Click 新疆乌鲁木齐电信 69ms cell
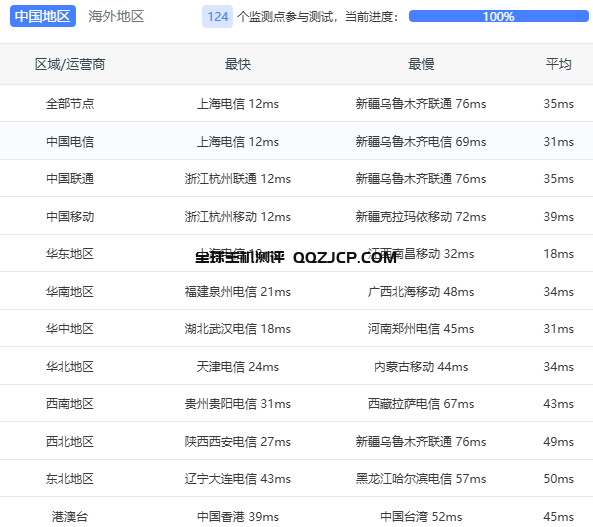This screenshot has height=527, width=593. point(421,141)
